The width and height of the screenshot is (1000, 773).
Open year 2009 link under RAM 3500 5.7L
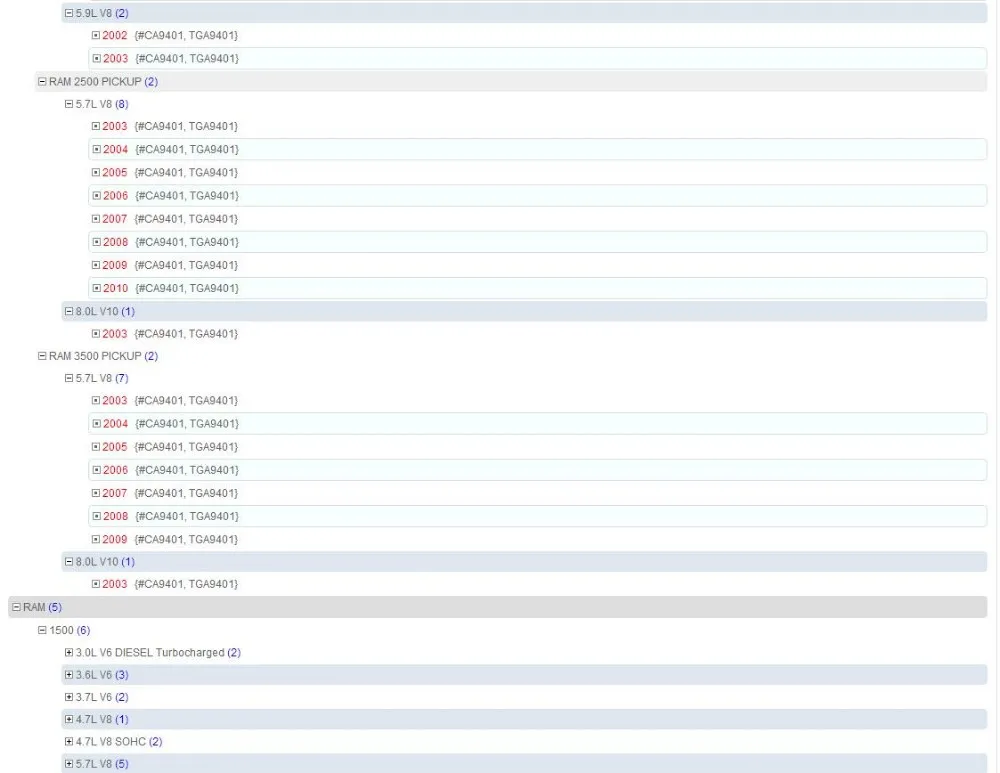pos(115,539)
